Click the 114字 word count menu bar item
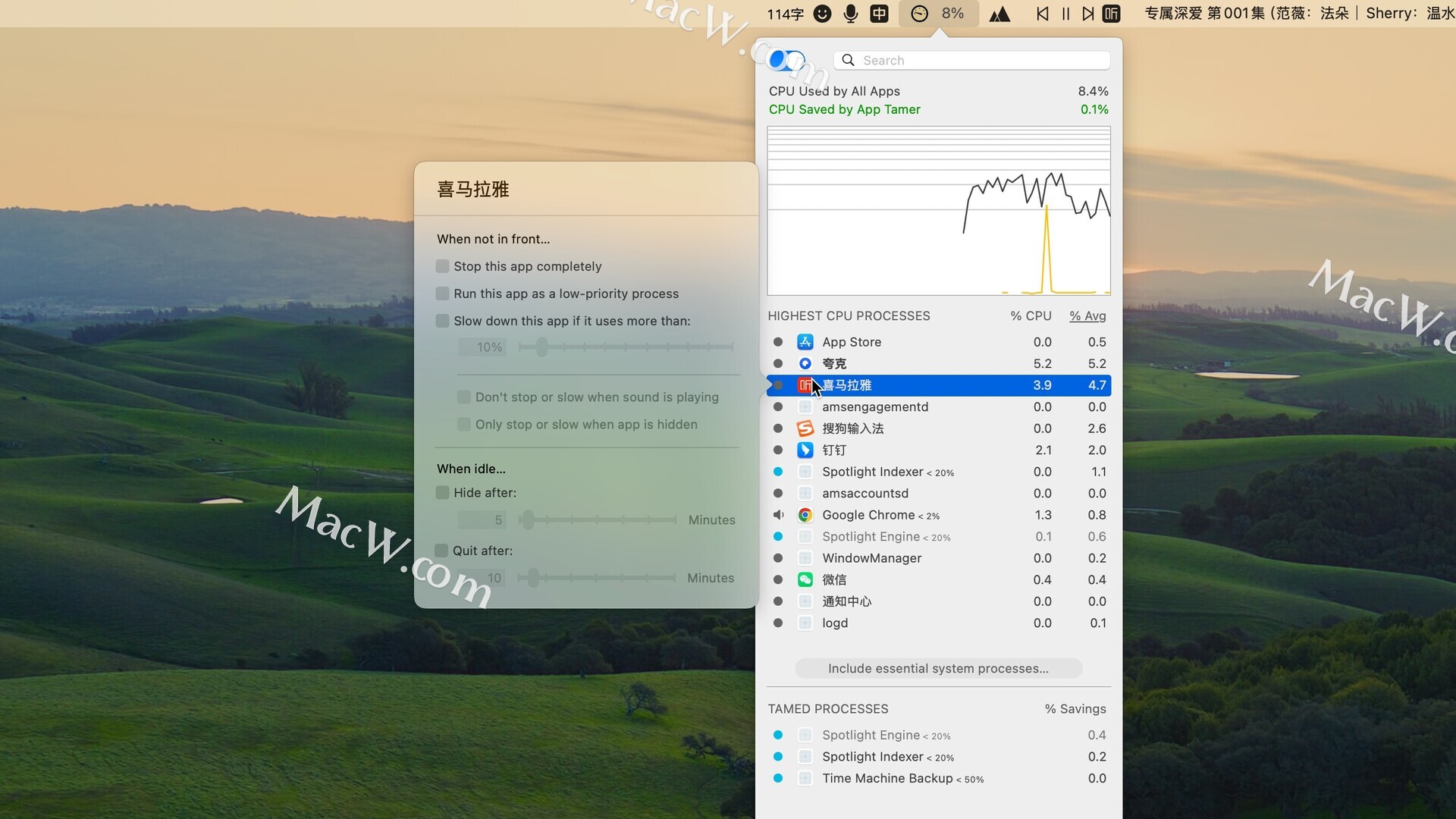Image resolution: width=1456 pixels, height=819 pixels. tap(785, 14)
